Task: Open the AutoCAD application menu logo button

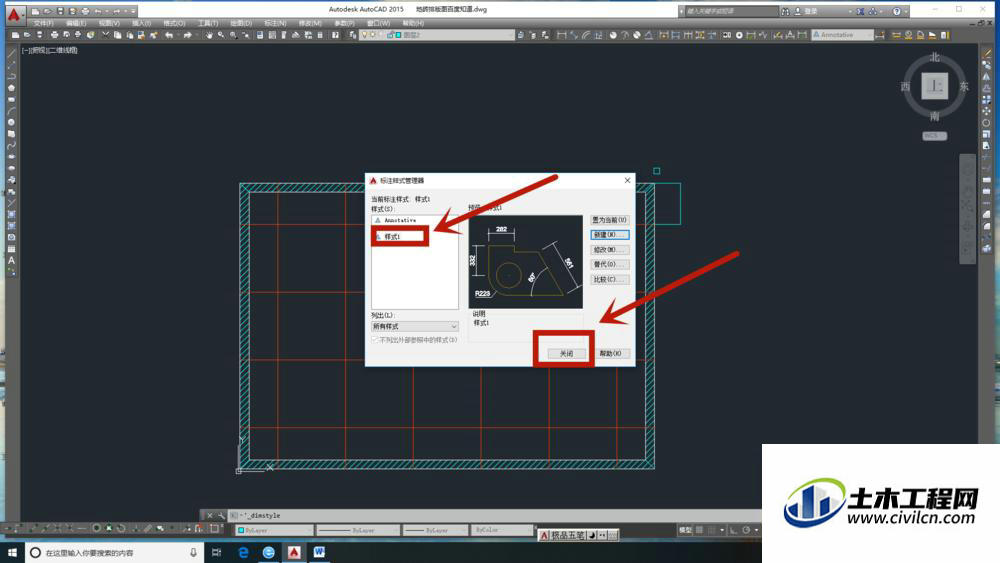Action: pyautogui.click(x=14, y=13)
